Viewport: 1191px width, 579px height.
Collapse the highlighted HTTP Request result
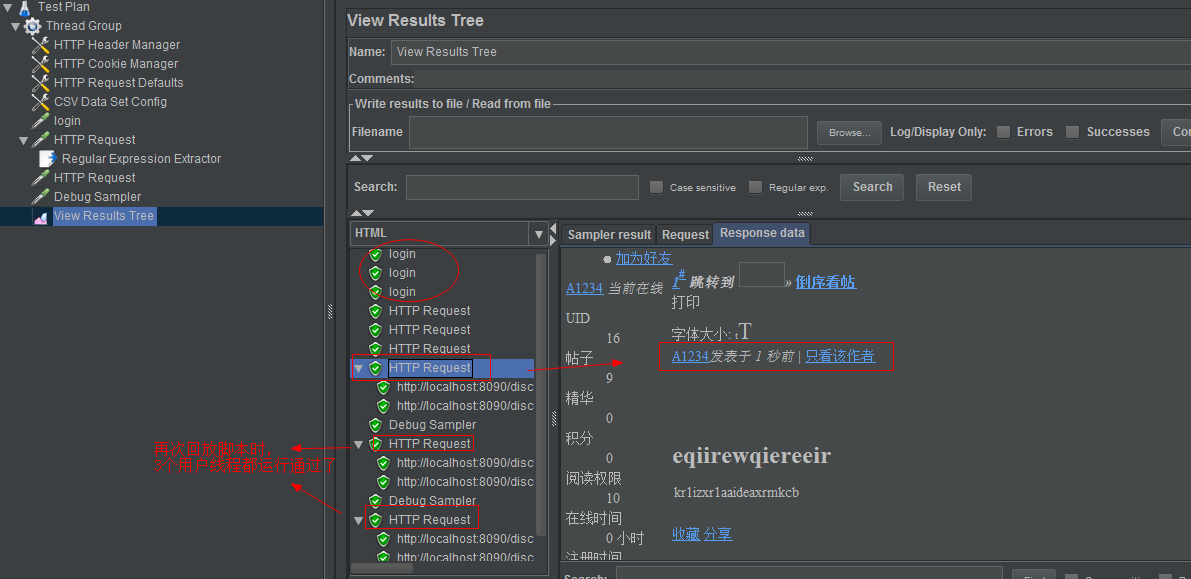pyautogui.click(x=359, y=369)
